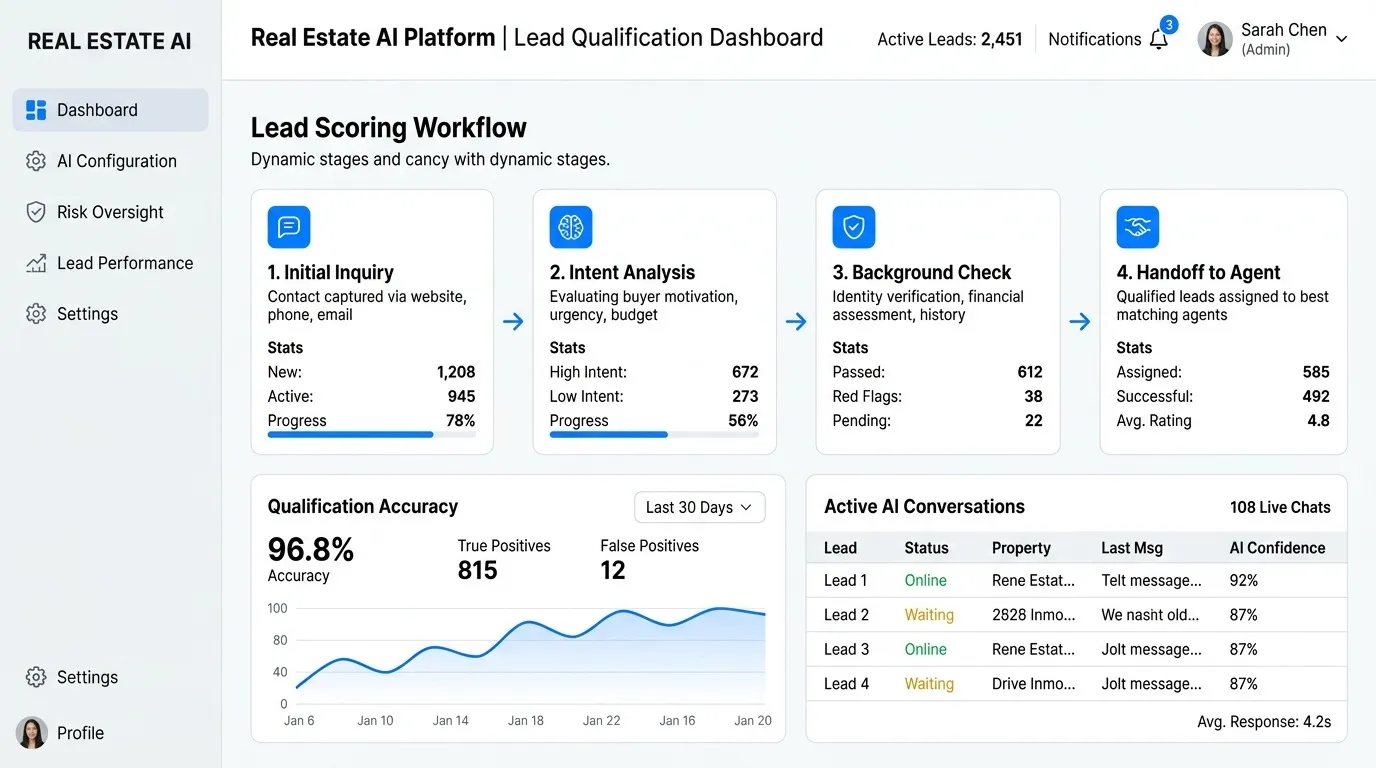Select the Lead 1 row name
1376x768 pixels.
(x=846, y=580)
